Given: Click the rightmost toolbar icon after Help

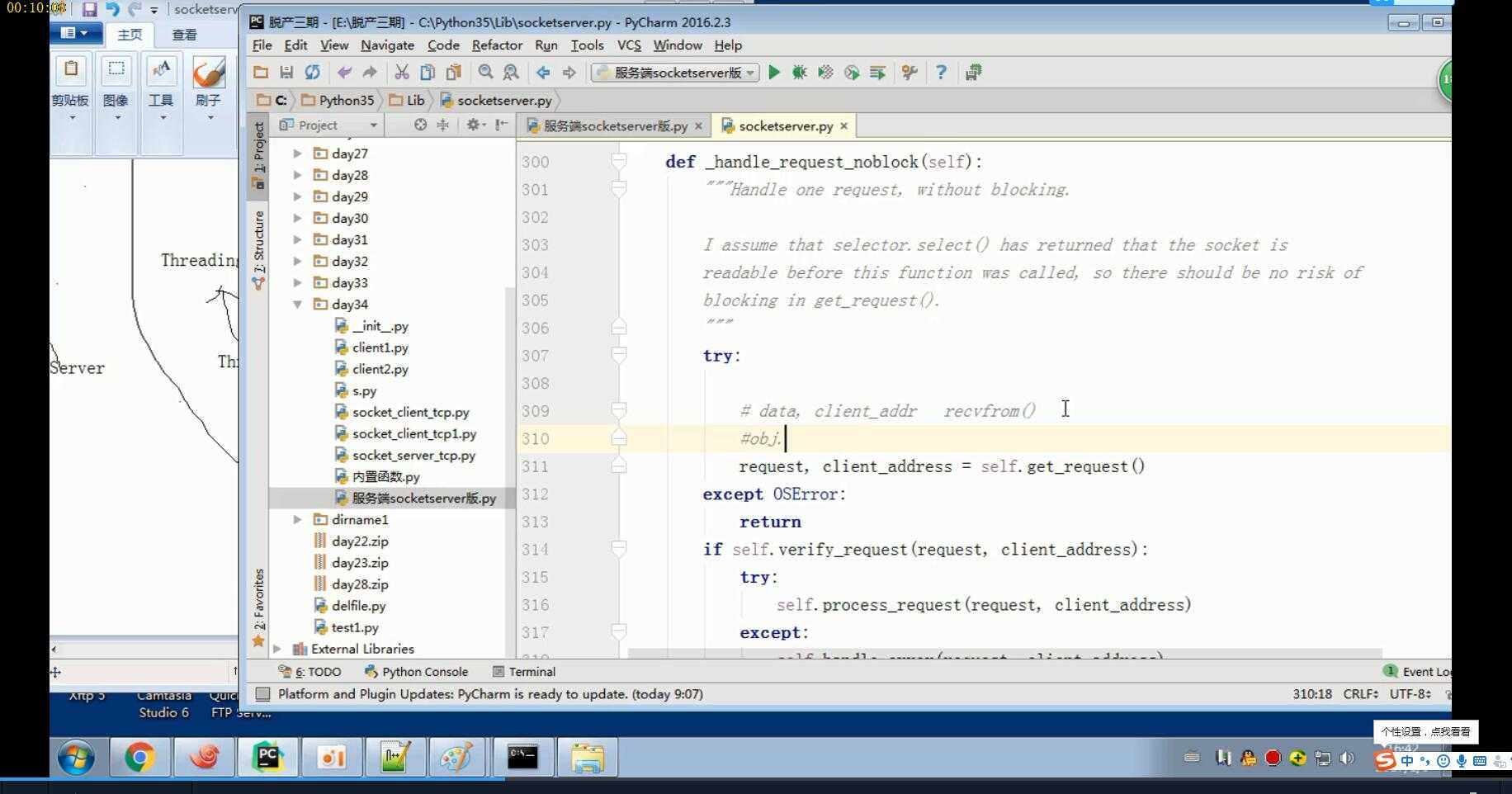Looking at the screenshot, I should (x=974, y=73).
